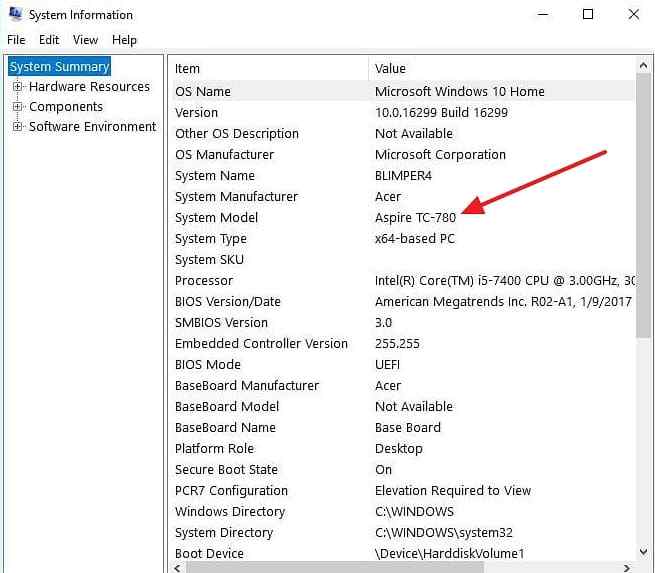Screen dimensions: 655x573
Task: Click the vertical scrollbar up arrow
Action: (643, 66)
